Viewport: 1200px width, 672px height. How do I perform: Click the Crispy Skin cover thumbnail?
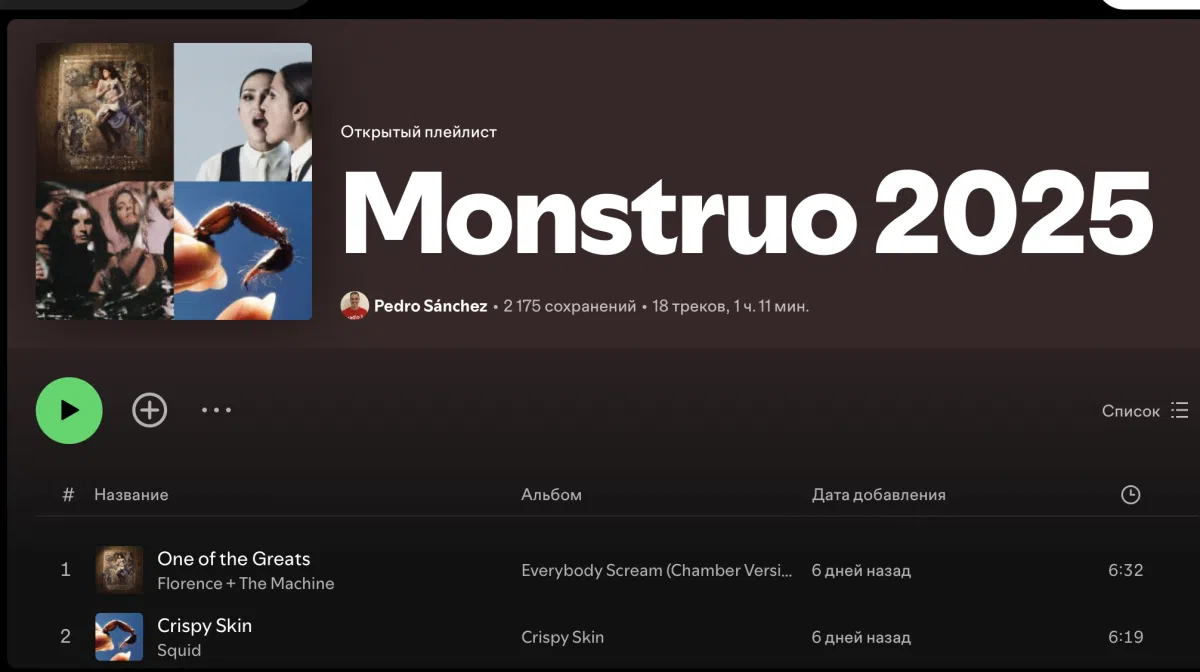coord(119,637)
